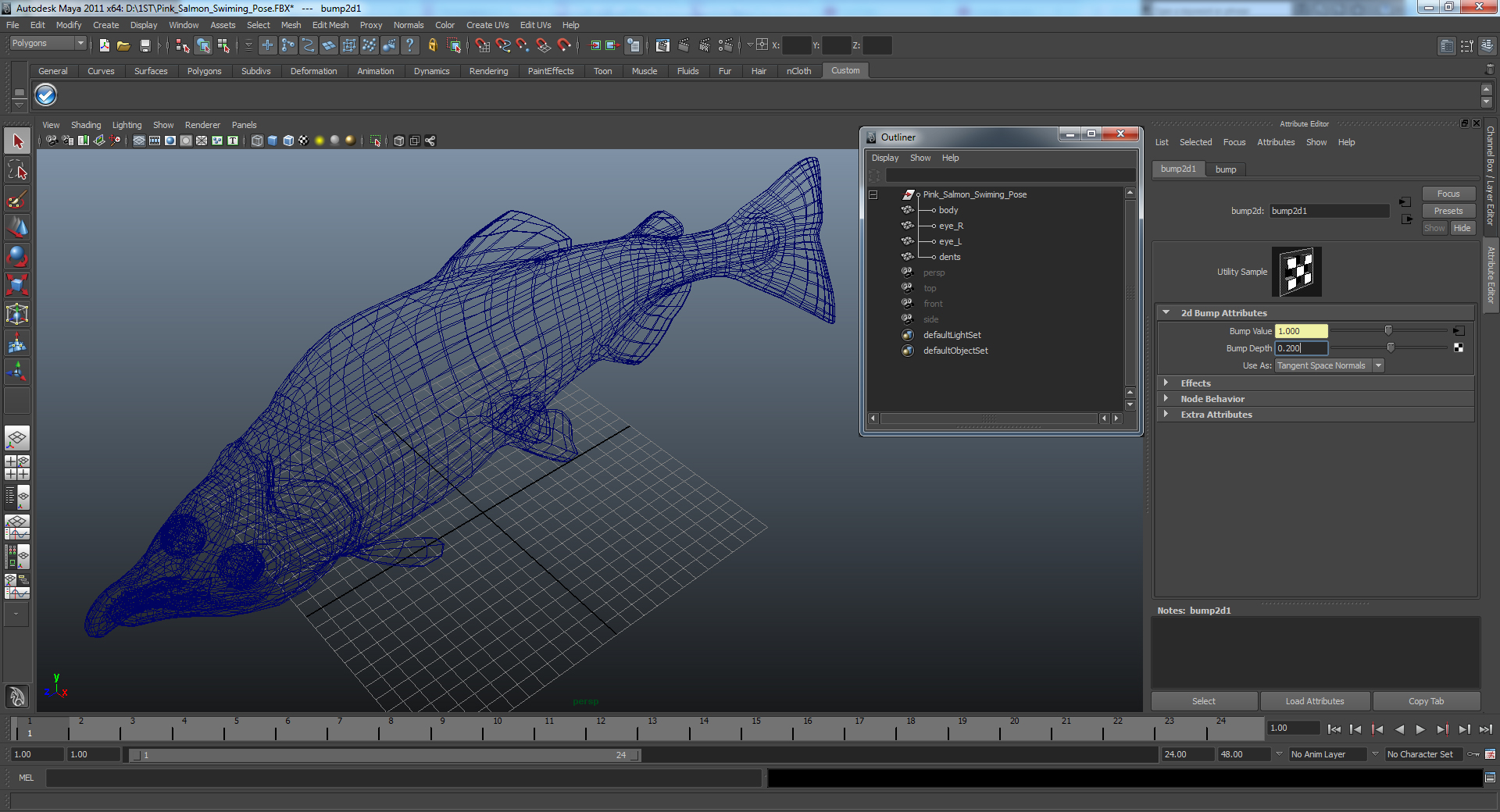Toggle use all lights yellow sphere

320,141
